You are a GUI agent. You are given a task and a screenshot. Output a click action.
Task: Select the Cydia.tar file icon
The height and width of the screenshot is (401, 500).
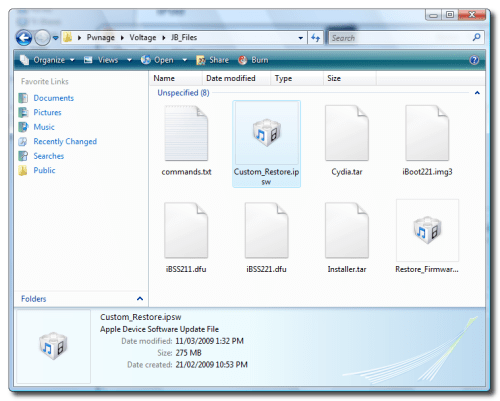click(347, 133)
